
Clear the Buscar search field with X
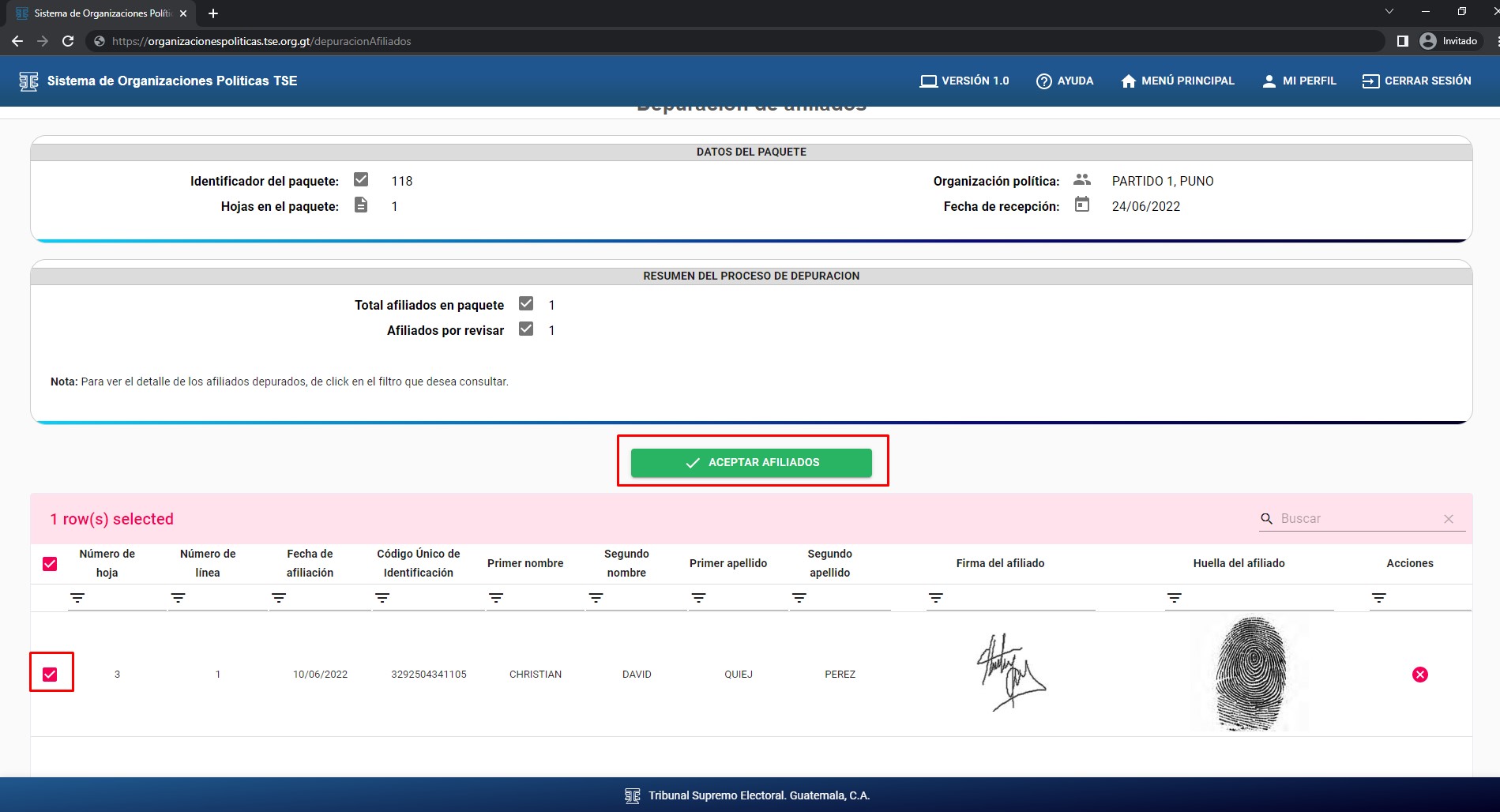[1449, 519]
